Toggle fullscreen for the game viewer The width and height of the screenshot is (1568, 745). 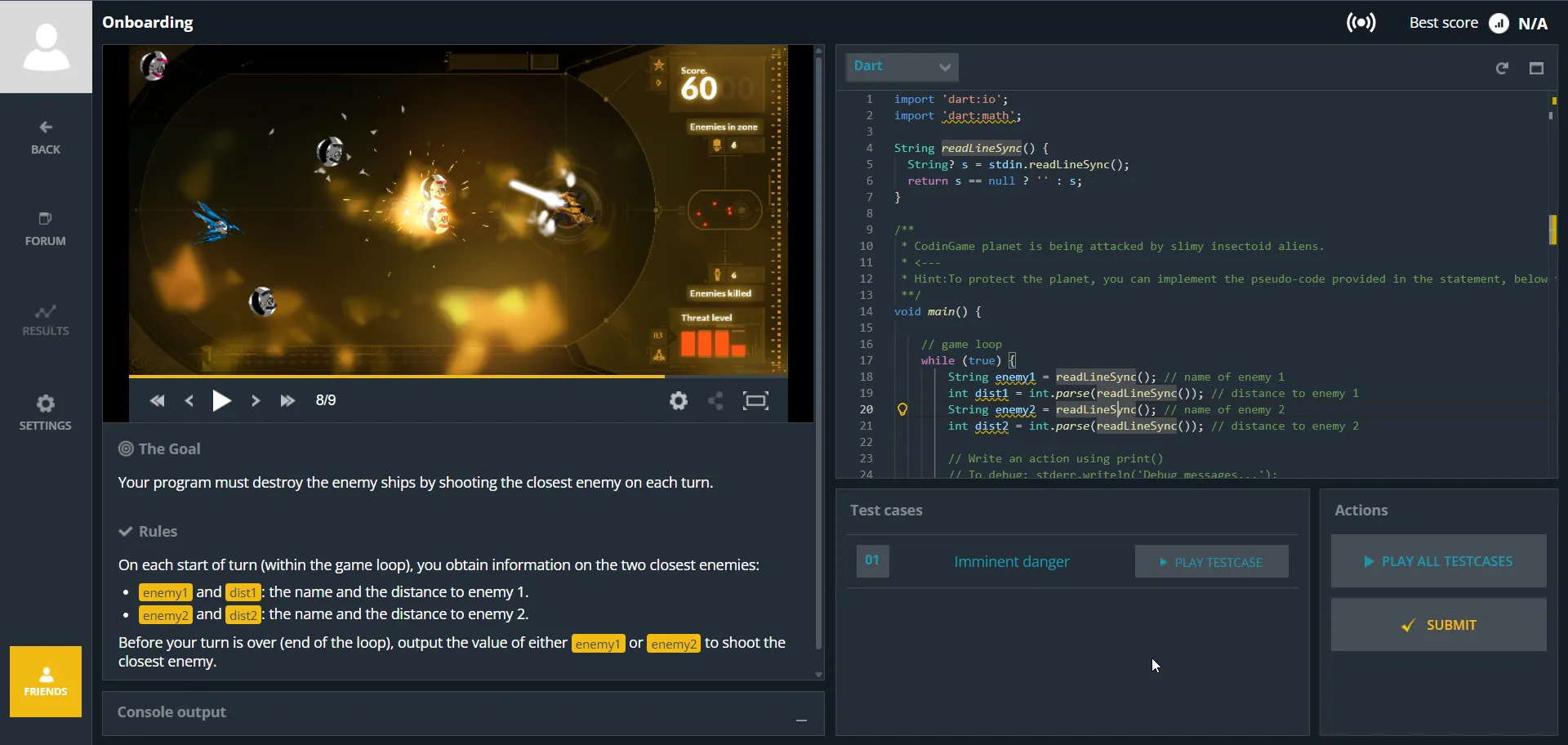(755, 400)
